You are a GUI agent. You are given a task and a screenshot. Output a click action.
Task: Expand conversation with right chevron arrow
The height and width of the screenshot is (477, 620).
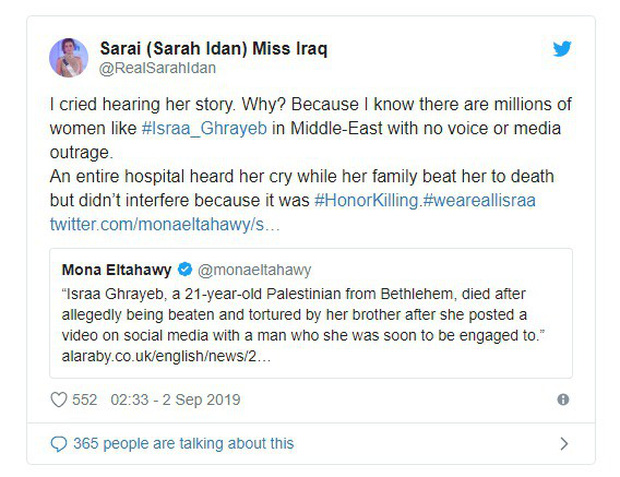[564, 443]
